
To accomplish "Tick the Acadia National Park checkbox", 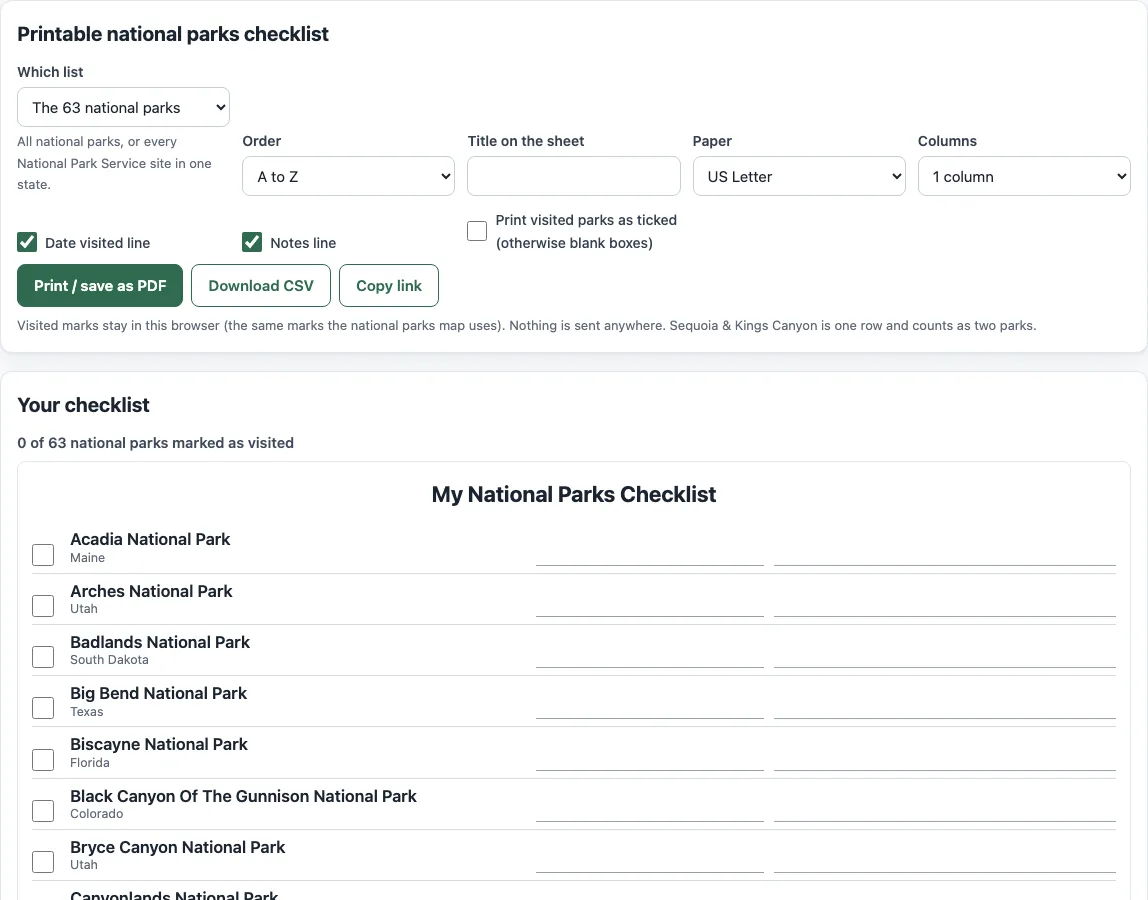I will 43,555.
